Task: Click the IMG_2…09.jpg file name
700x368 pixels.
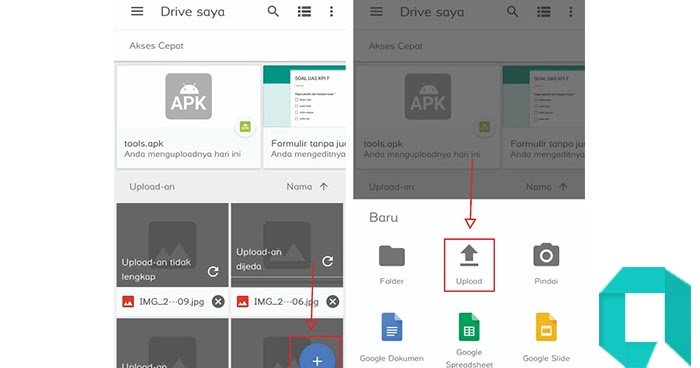Action: click(x=171, y=302)
